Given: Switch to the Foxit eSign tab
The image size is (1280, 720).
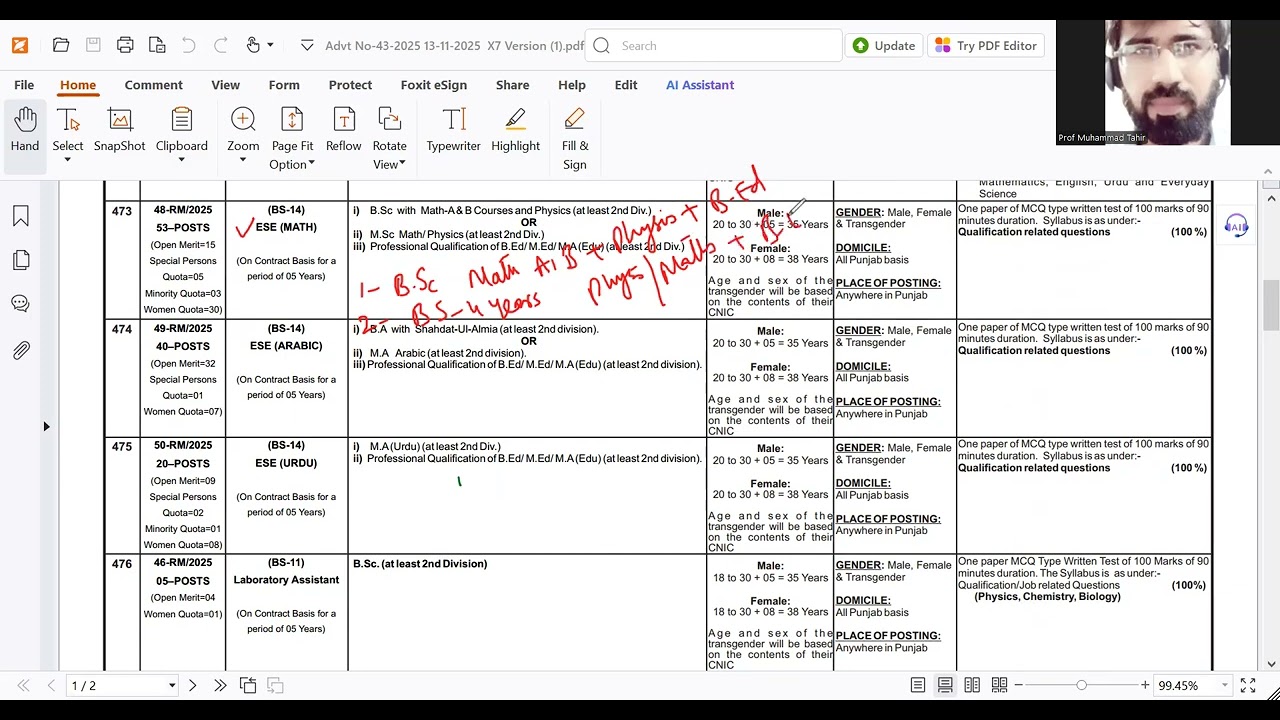Looking at the screenshot, I should tap(434, 85).
